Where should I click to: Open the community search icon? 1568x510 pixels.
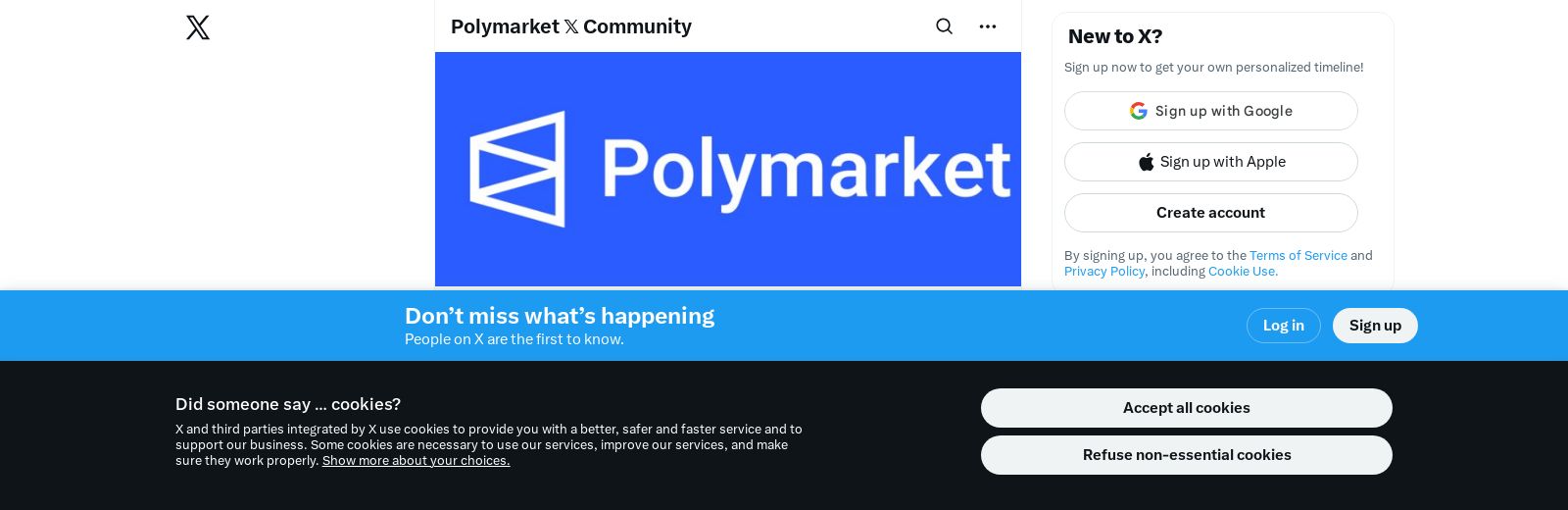944,26
